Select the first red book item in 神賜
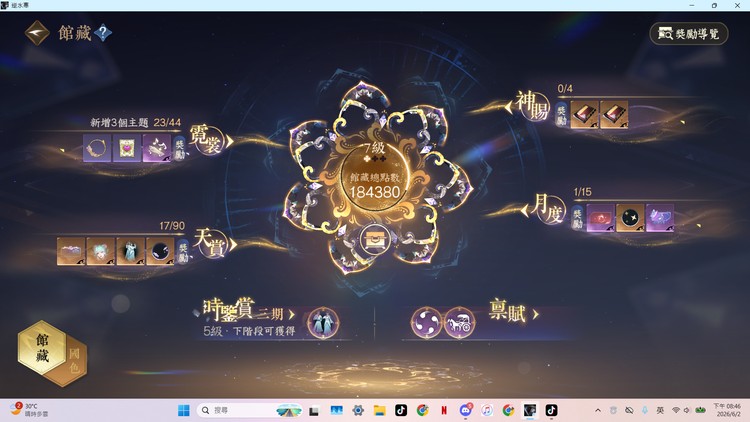This screenshot has height=422, width=750. click(584, 115)
